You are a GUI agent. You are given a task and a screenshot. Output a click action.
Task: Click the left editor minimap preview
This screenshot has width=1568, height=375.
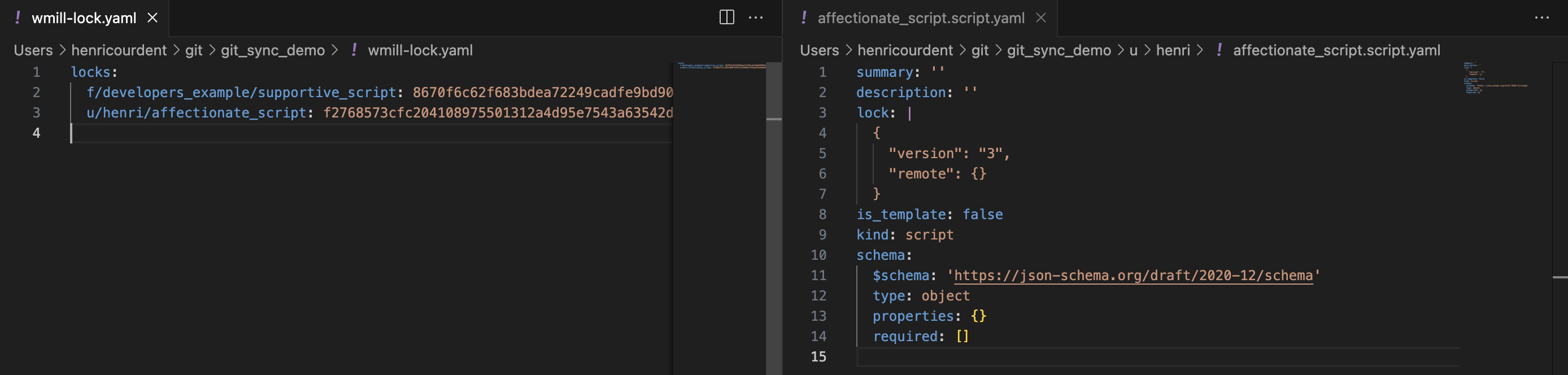pos(721,65)
